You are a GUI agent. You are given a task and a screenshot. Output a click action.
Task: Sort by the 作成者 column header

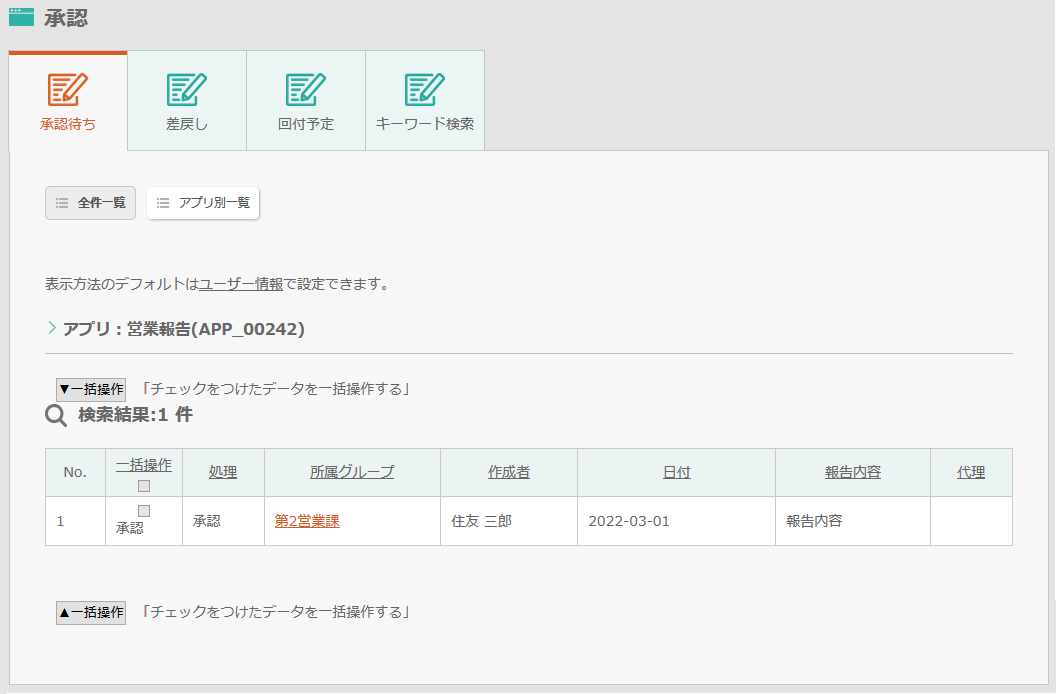pyautogui.click(x=509, y=472)
